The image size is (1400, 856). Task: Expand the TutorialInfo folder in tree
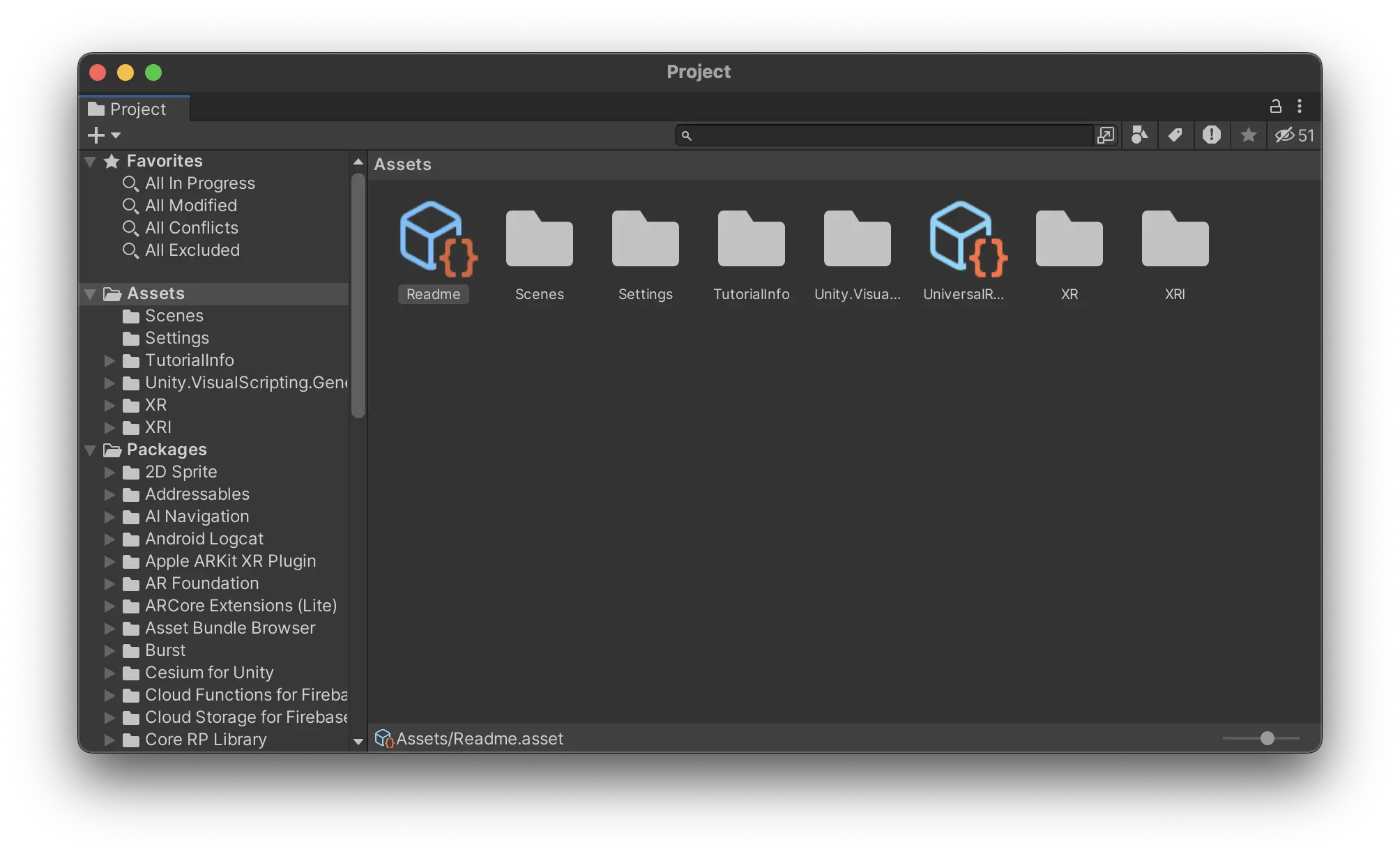point(109,360)
